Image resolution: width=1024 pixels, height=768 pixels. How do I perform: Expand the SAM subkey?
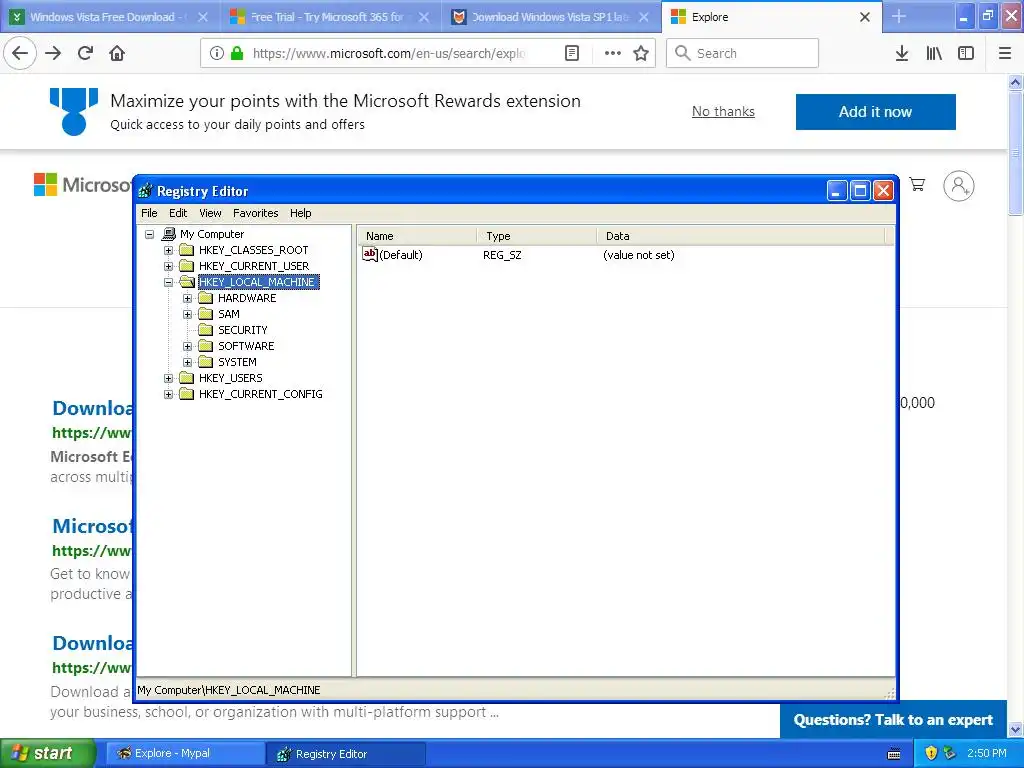click(x=187, y=314)
